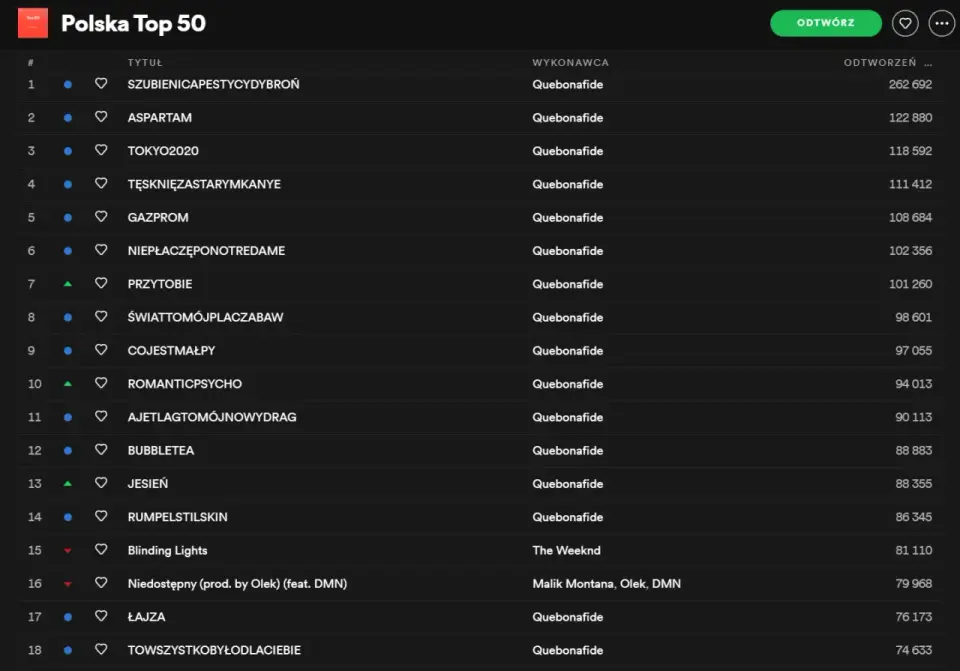Screen dimensions: 960x671
Task: Open the track title RUMPELSTILSKIN
Action: [x=178, y=517]
